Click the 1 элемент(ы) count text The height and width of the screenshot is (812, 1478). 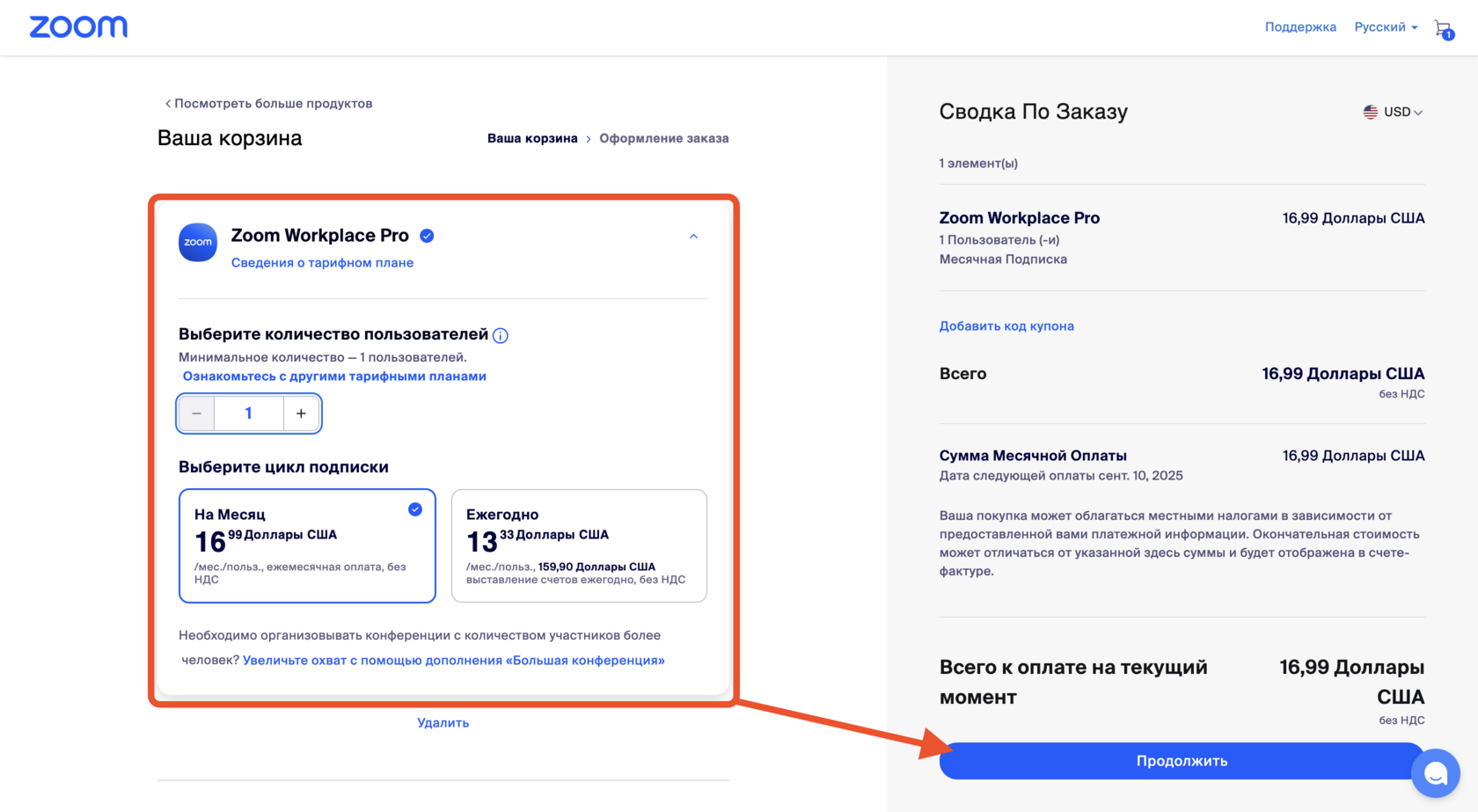[x=978, y=163]
